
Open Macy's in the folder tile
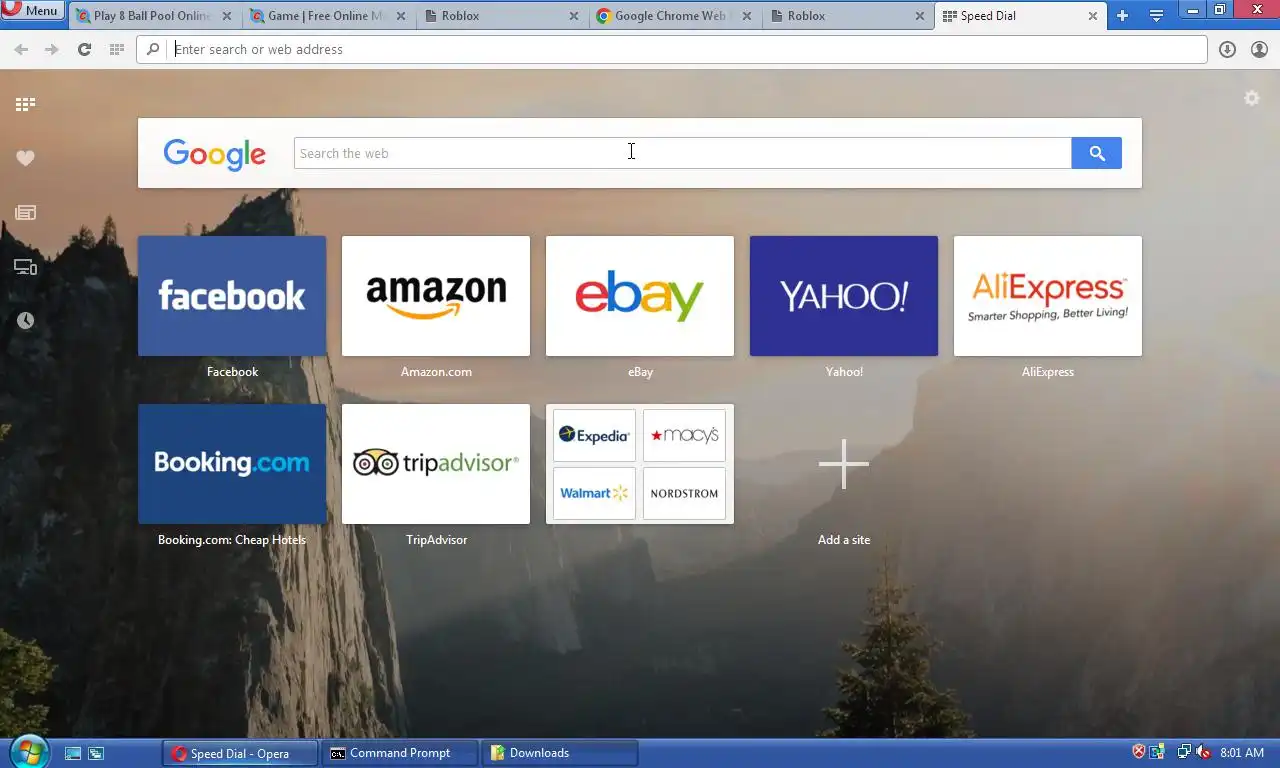(684, 435)
